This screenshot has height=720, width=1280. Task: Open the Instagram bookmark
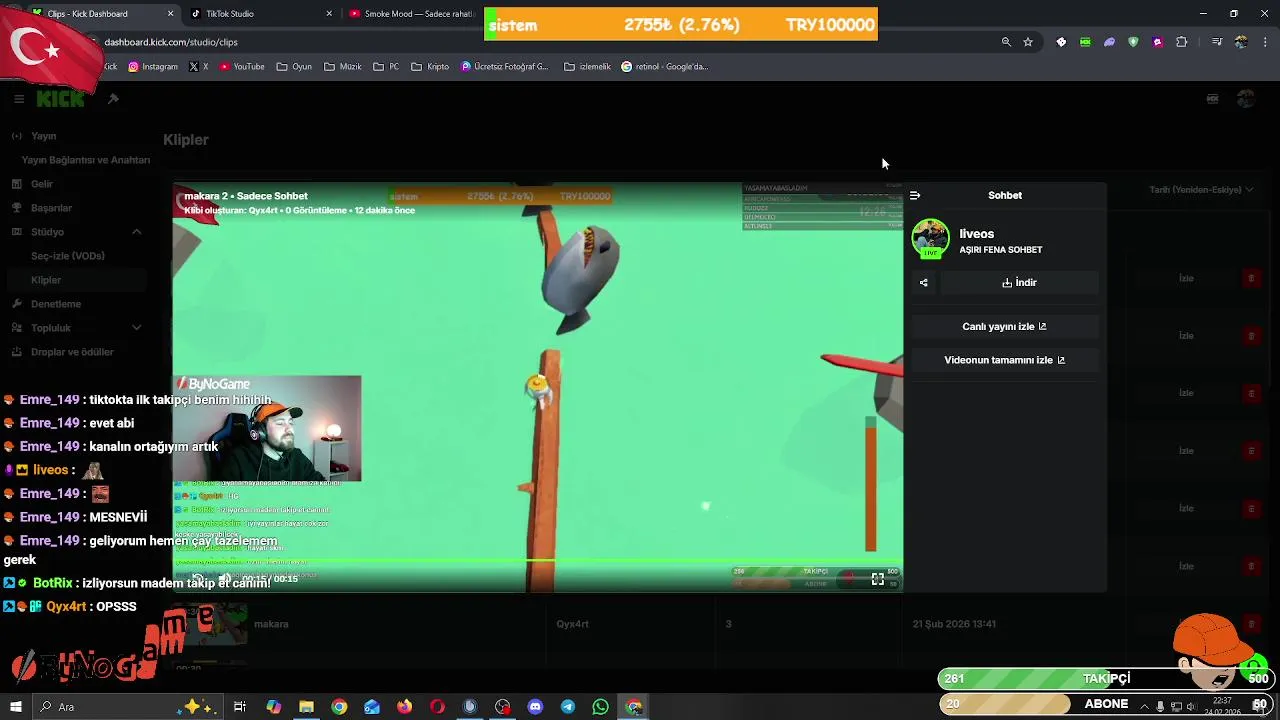(x=153, y=67)
